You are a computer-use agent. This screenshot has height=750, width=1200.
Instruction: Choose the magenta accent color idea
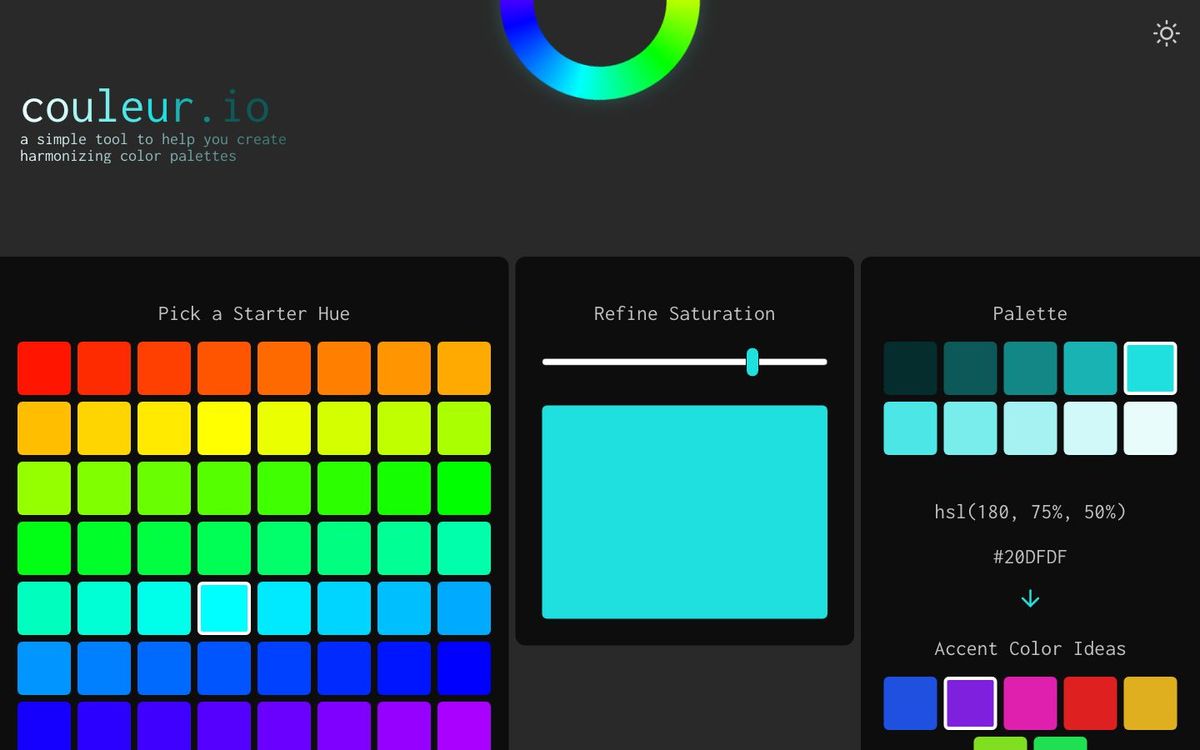pyautogui.click(x=1030, y=703)
